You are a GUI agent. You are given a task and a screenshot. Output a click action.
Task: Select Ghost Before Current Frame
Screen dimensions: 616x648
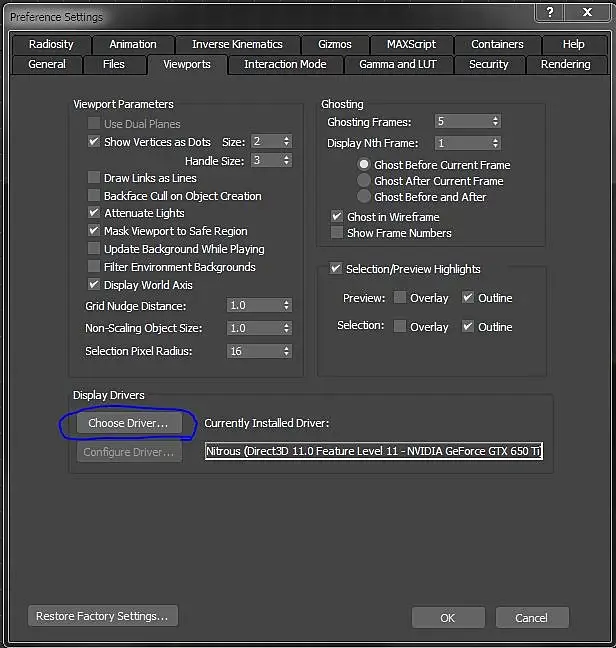pyautogui.click(x=364, y=164)
